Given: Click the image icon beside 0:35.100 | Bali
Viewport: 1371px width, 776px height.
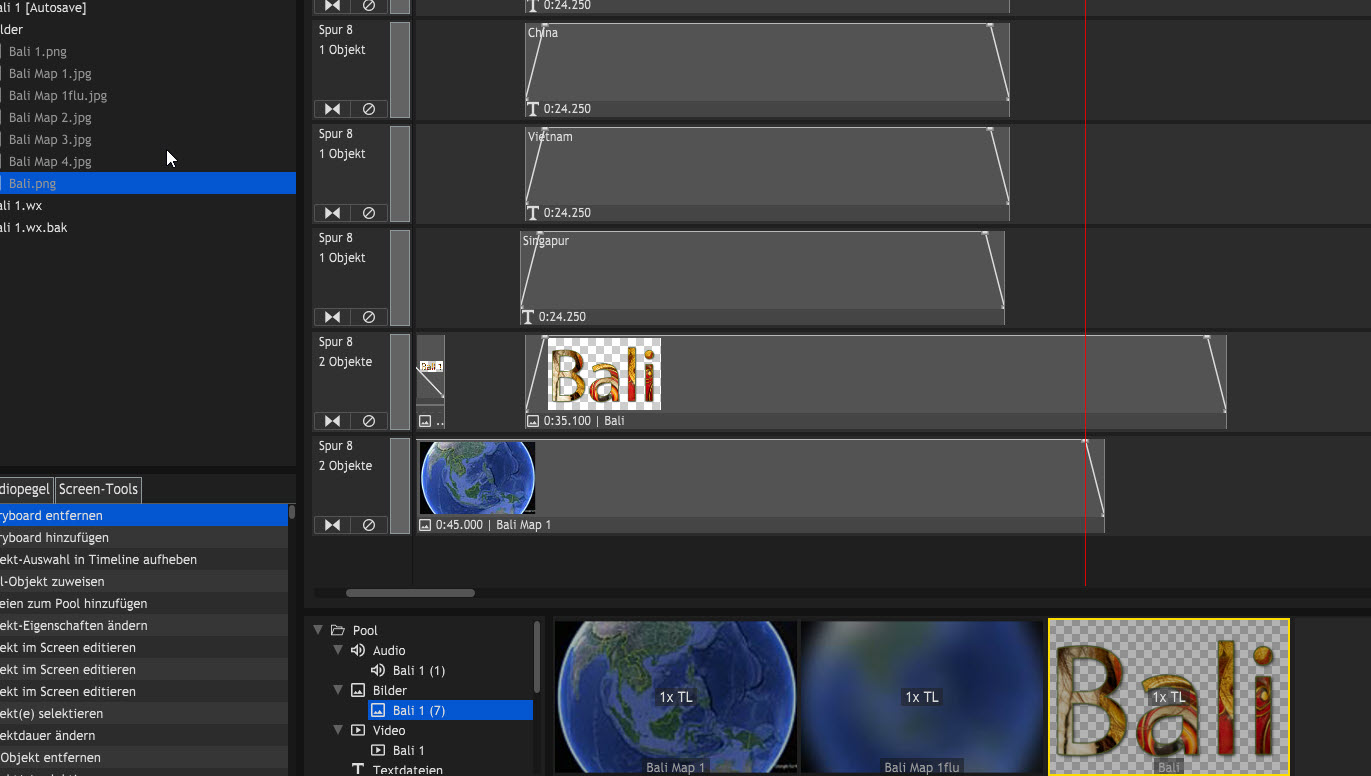Looking at the screenshot, I should click(x=533, y=421).
